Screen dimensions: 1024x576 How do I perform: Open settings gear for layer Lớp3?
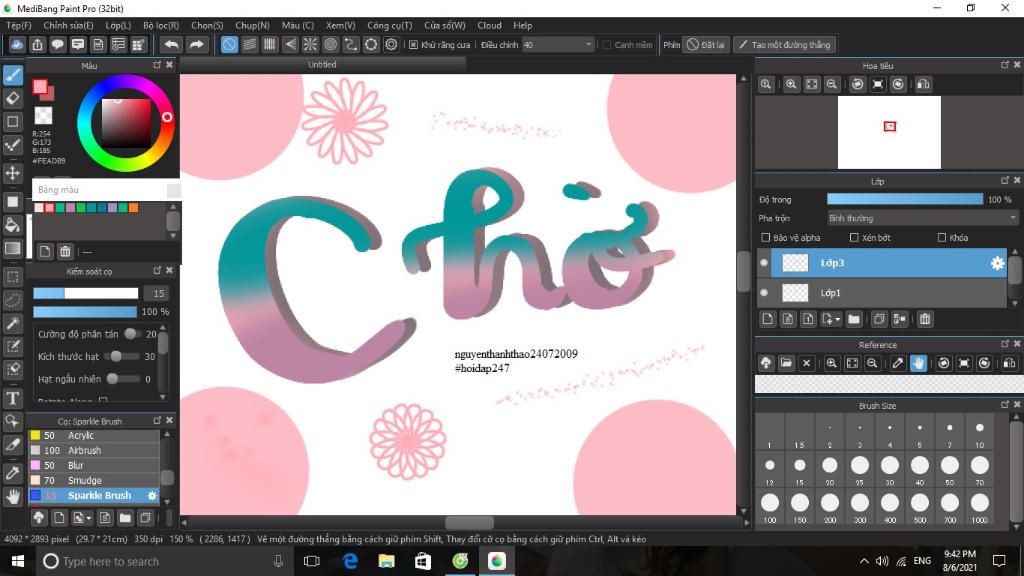[997, 263]
